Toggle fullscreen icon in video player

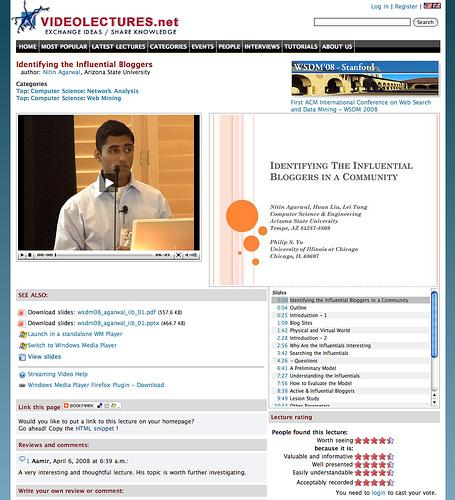(179, 255)
